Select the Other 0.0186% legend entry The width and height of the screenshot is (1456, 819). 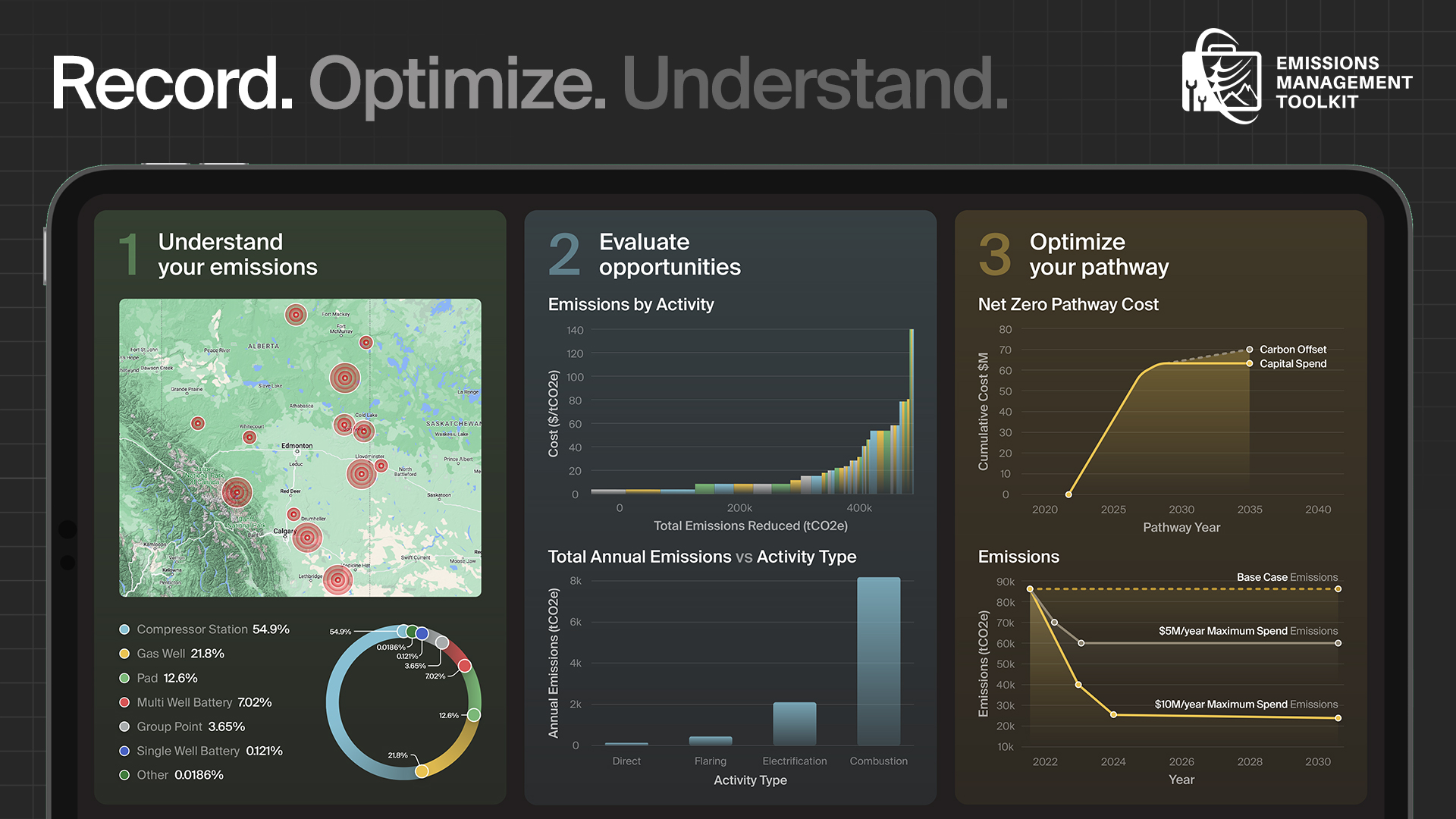171,775
